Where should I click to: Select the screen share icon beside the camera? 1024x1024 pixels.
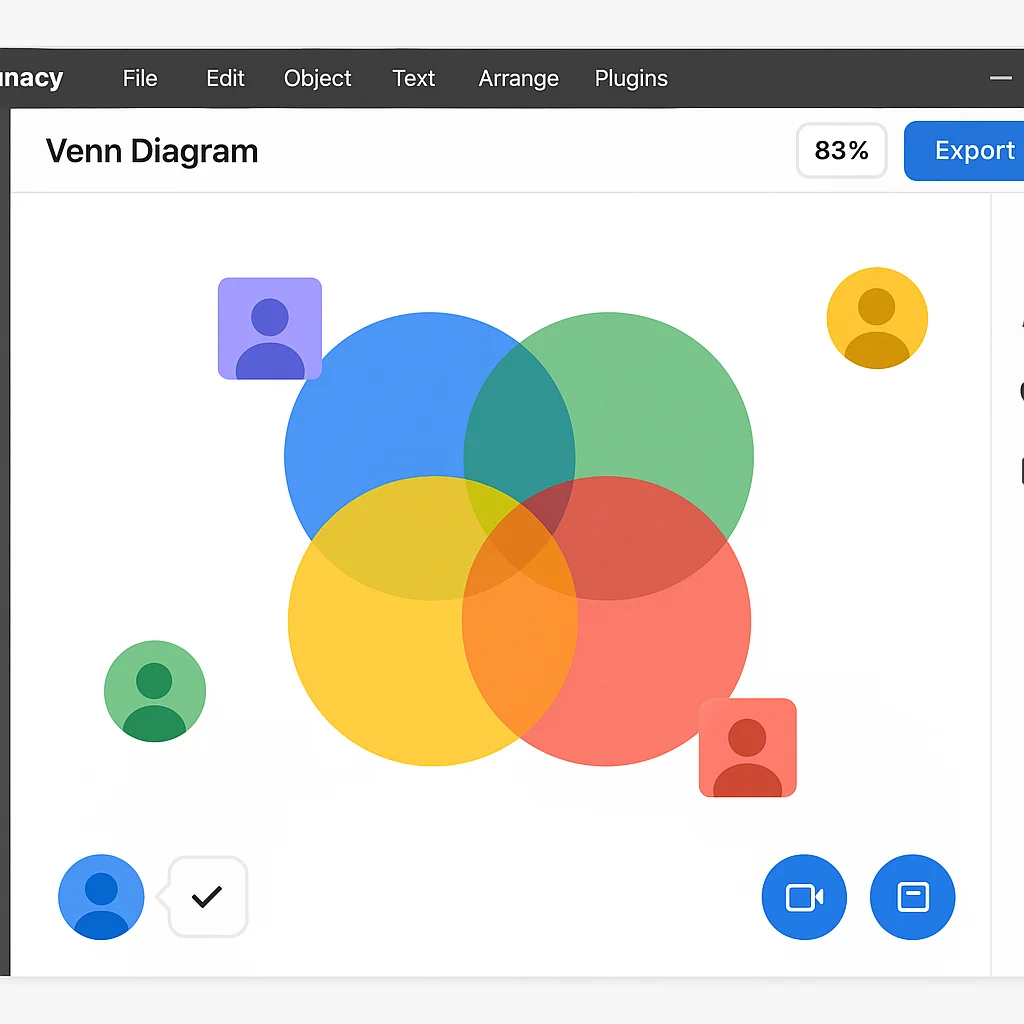912,897
